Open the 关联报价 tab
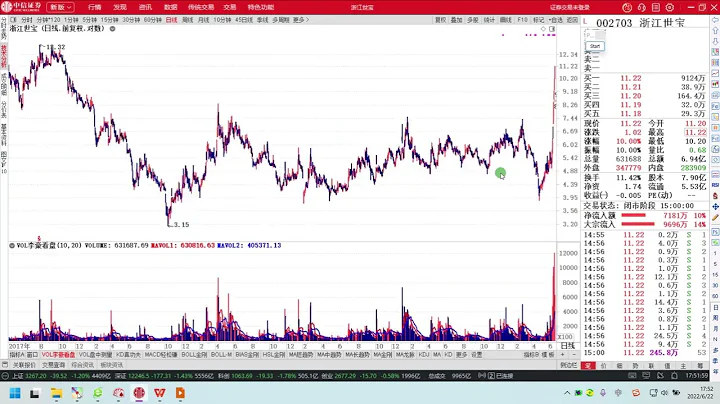 point(24,365)
